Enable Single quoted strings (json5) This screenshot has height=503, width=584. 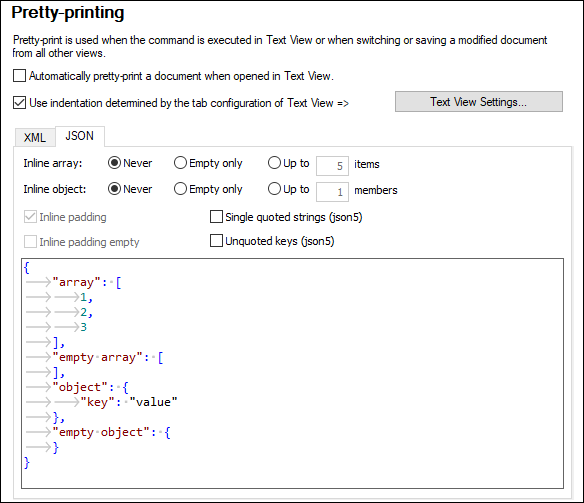pos(216,217)
